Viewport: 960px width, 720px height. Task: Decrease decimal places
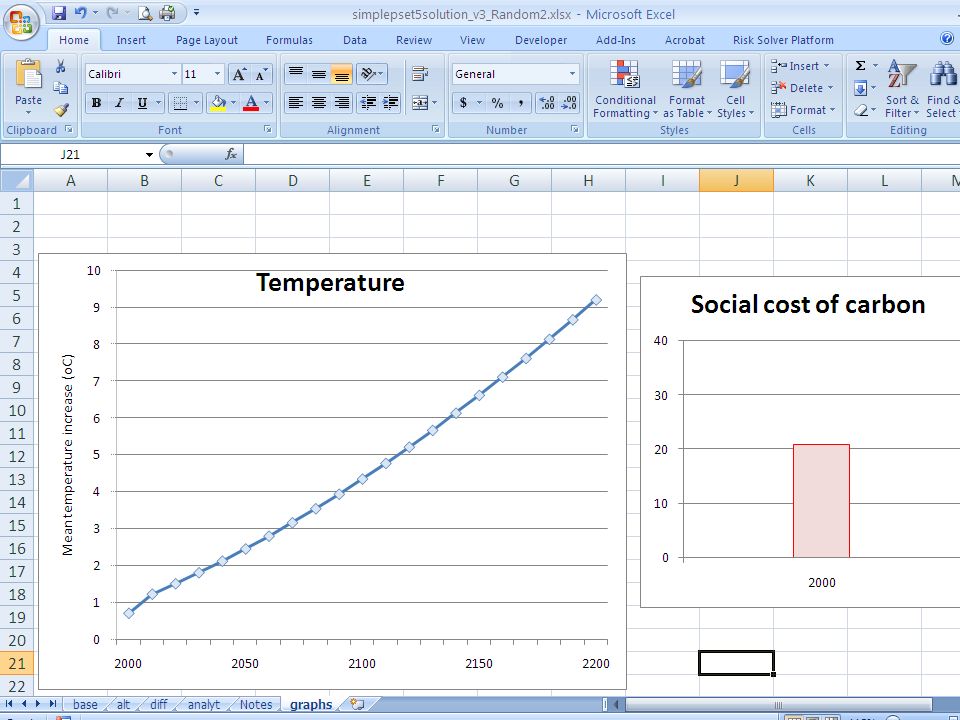coord(569,103)
